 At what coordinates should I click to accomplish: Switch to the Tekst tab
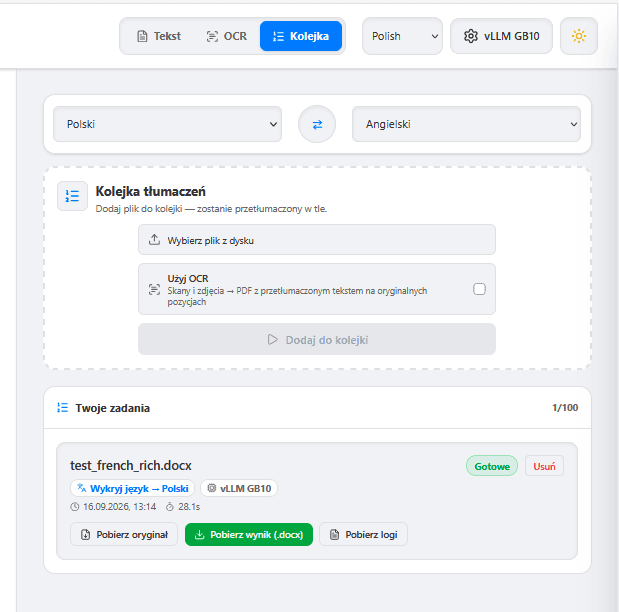pyautogui.click(x=159, y=36)
